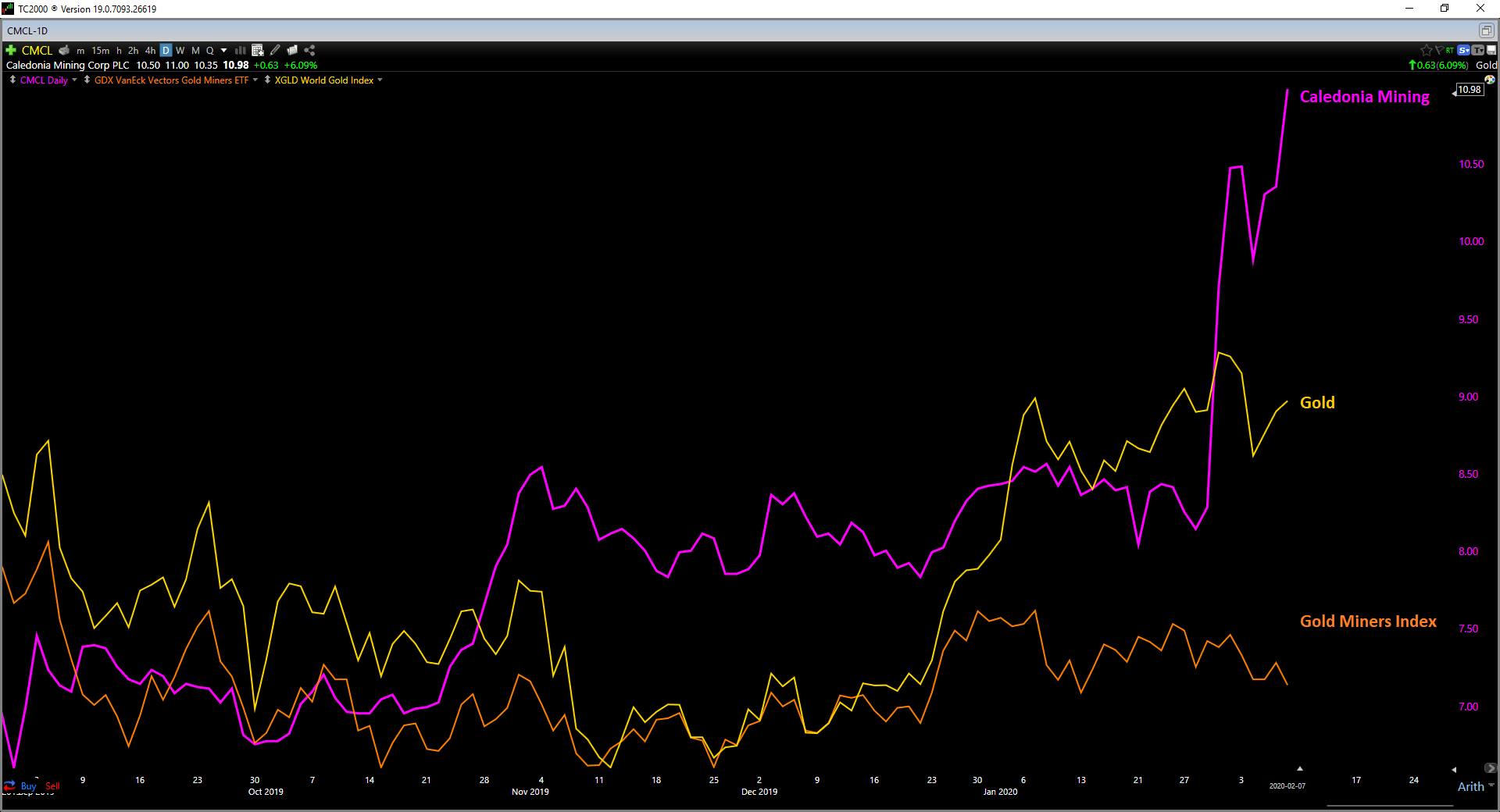Click the 7.00 price scale label
1500x812 pixels.
(1468, 707)
